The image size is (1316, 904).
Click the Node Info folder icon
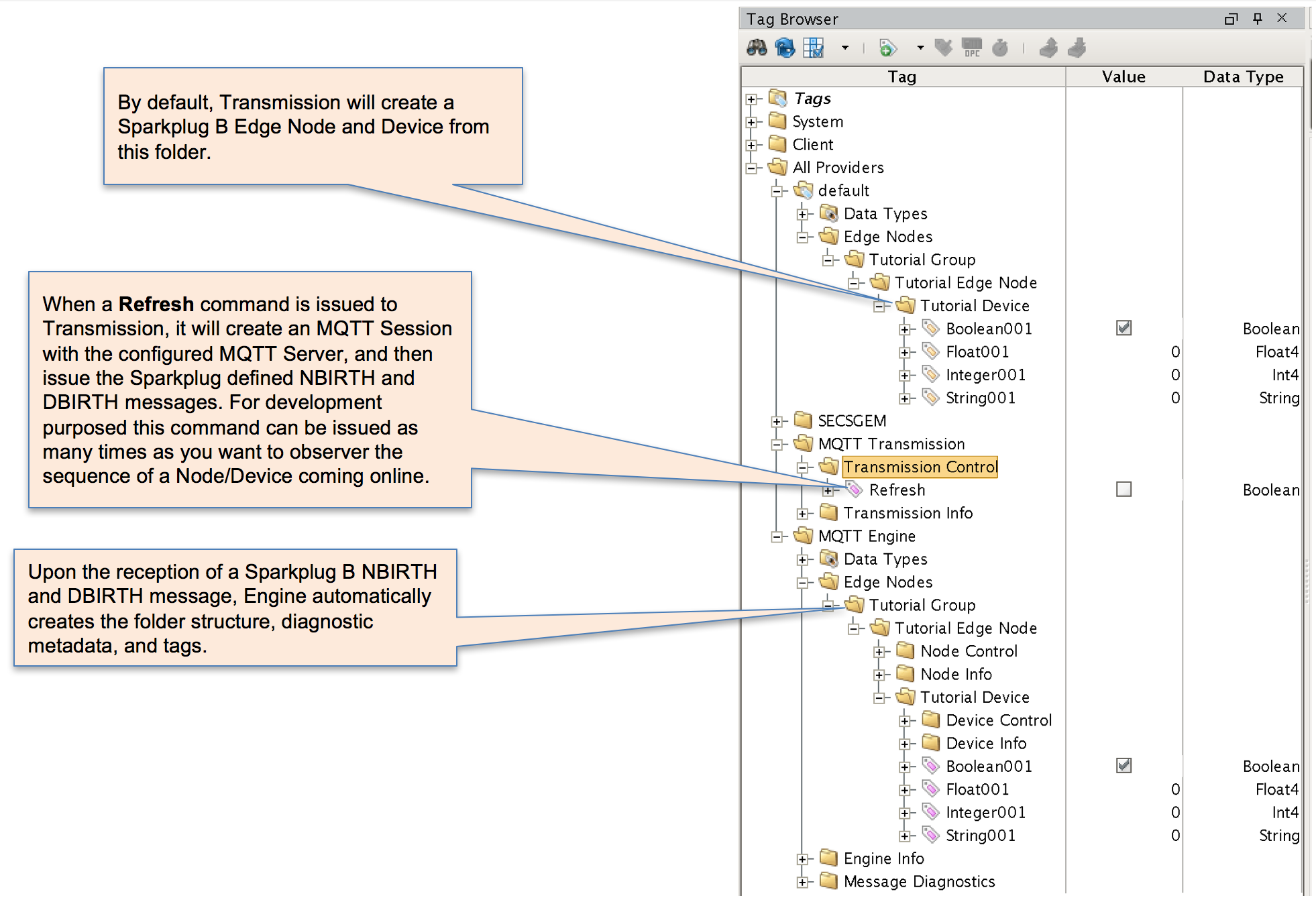point(906,673)
